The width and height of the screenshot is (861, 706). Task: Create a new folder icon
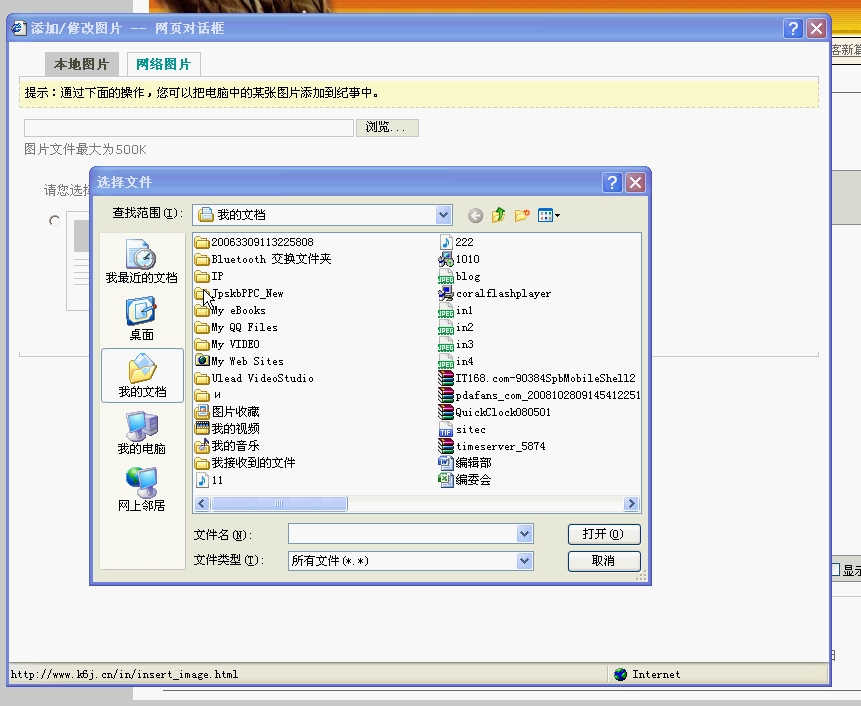(x=522, y=215)
